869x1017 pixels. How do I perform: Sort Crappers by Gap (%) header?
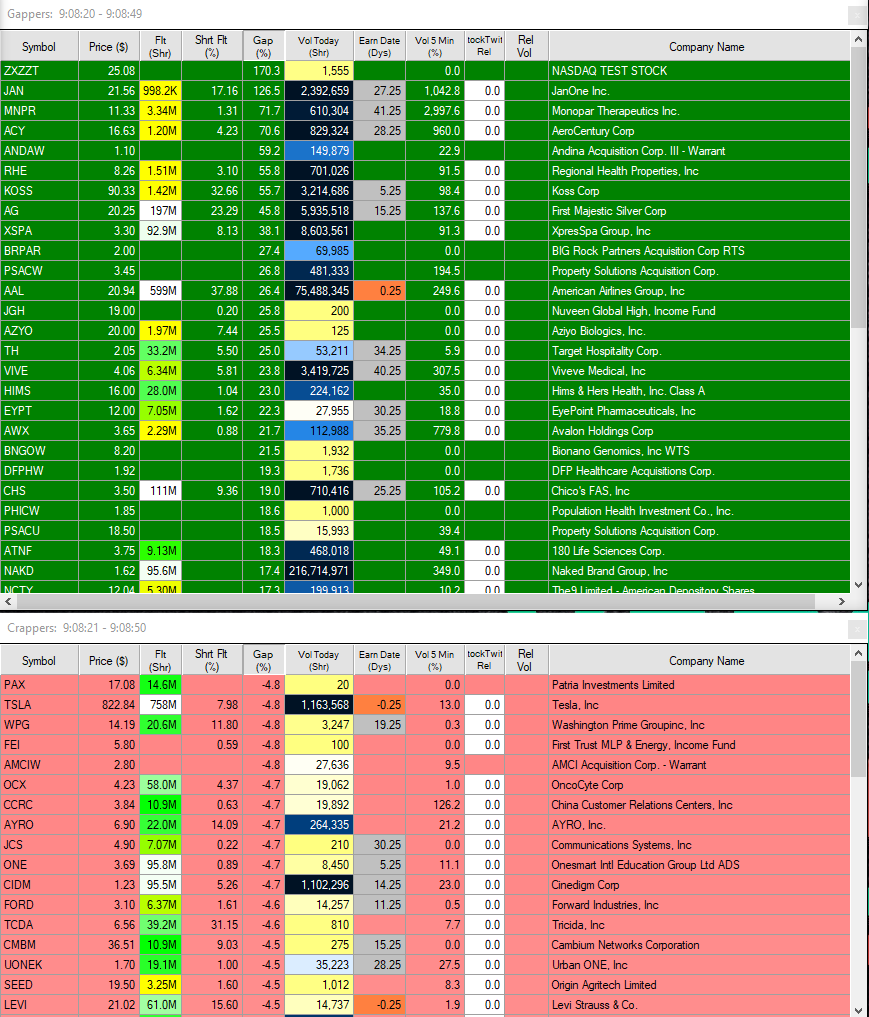pos(263,660)
